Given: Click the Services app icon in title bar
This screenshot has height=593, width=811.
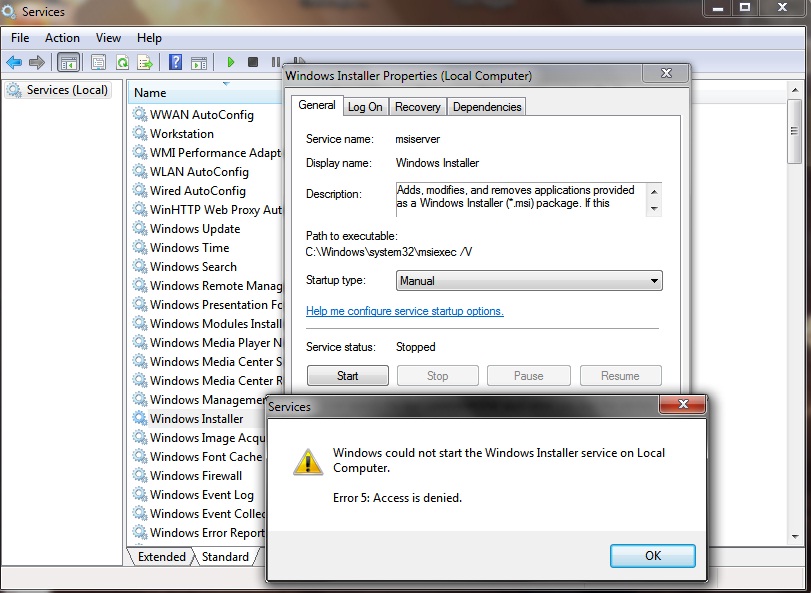Looking at the screenshot, I should pyautogui.click(x=9, y=11).
